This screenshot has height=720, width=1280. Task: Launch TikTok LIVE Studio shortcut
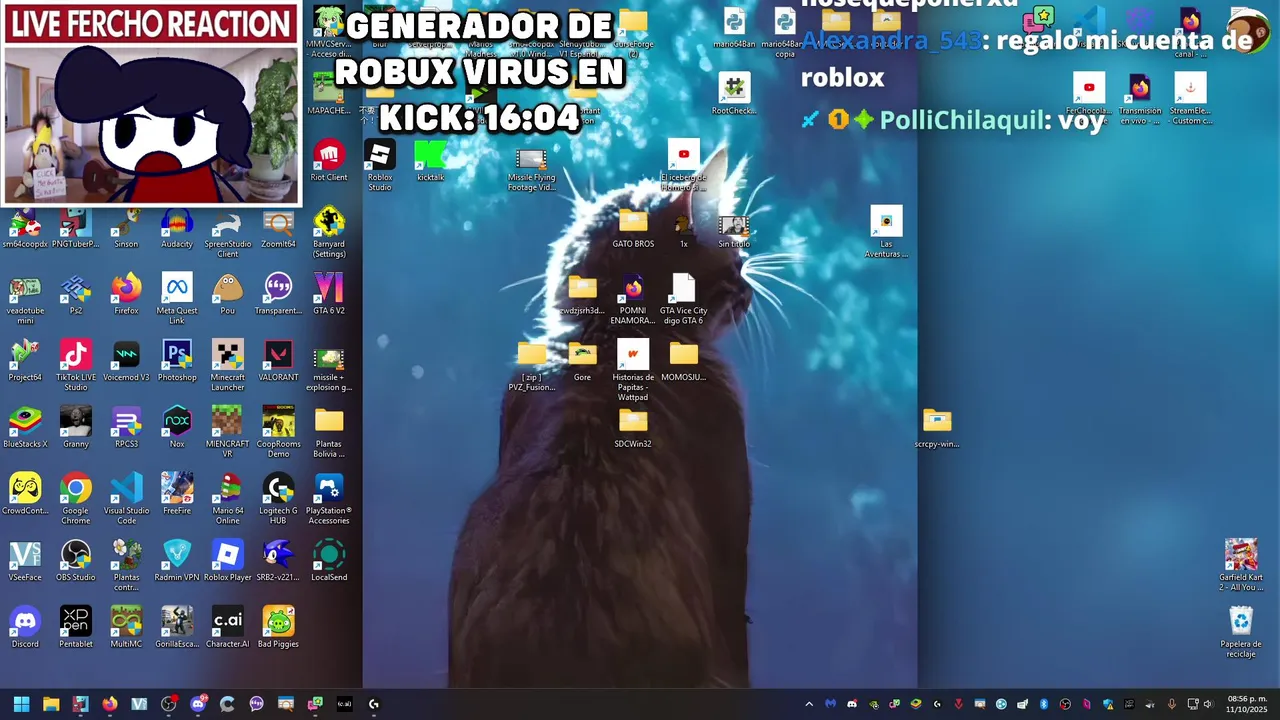pyautogui.click(x=75, y=366)
